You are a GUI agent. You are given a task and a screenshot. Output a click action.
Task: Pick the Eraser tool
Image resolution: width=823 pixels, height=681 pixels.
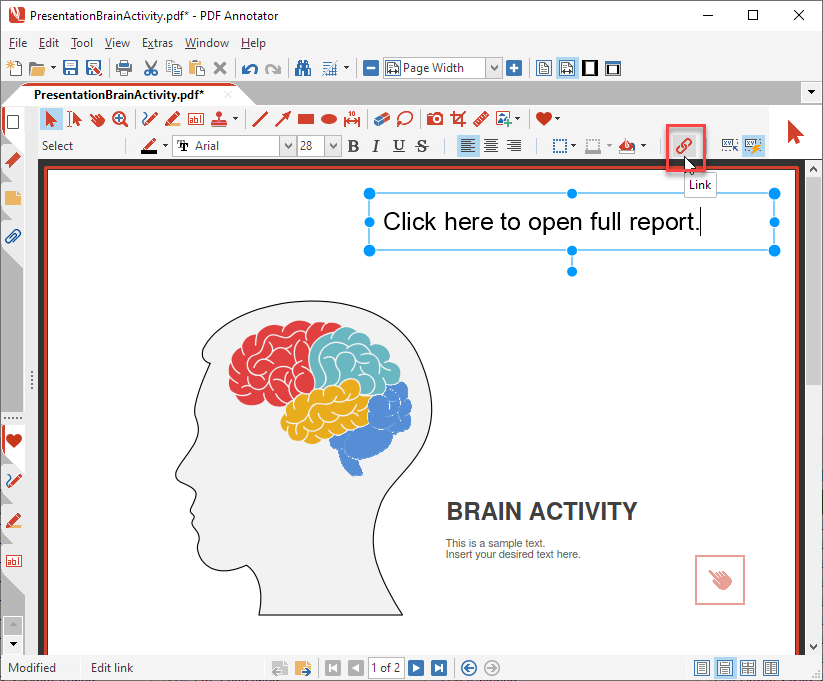[381, 118]
